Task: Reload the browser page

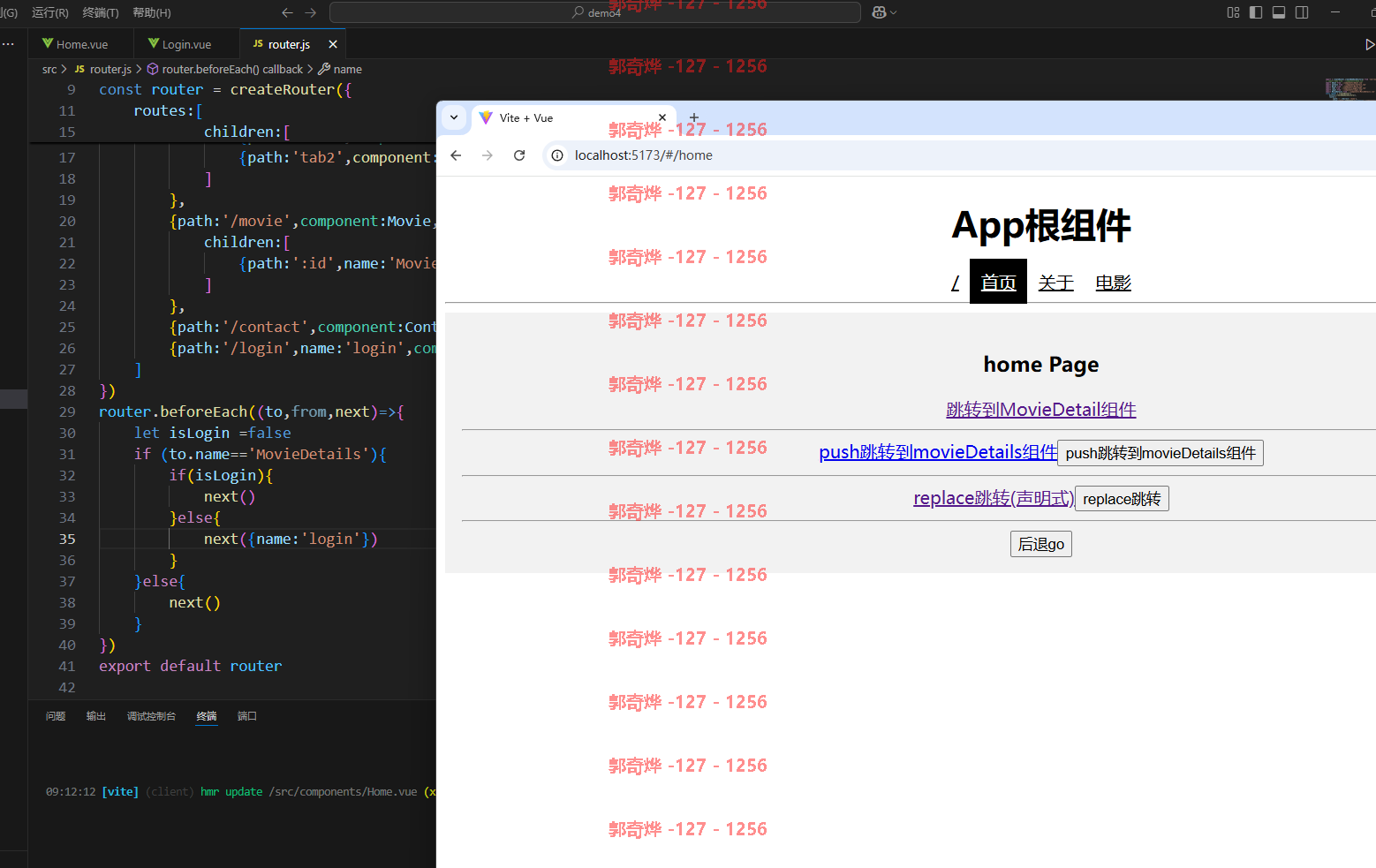Action: [x=519, y=155]
